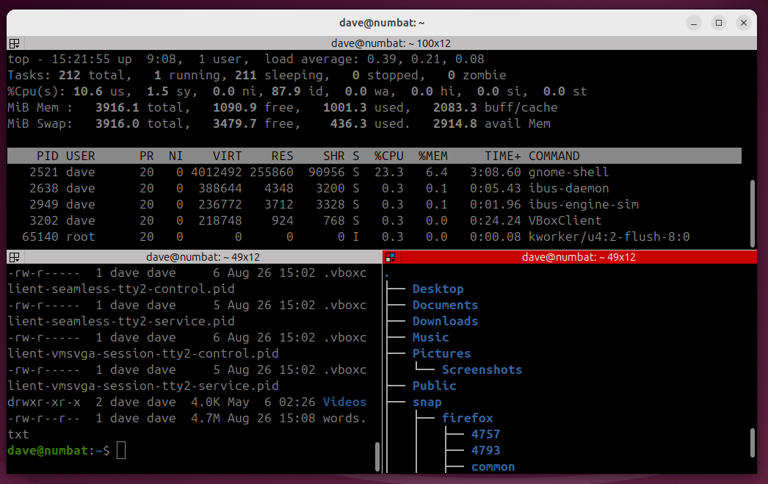The image size is (768, 484).
Task: Maximize the dave@numbat terminal window
Action: (x=719, y=23)
